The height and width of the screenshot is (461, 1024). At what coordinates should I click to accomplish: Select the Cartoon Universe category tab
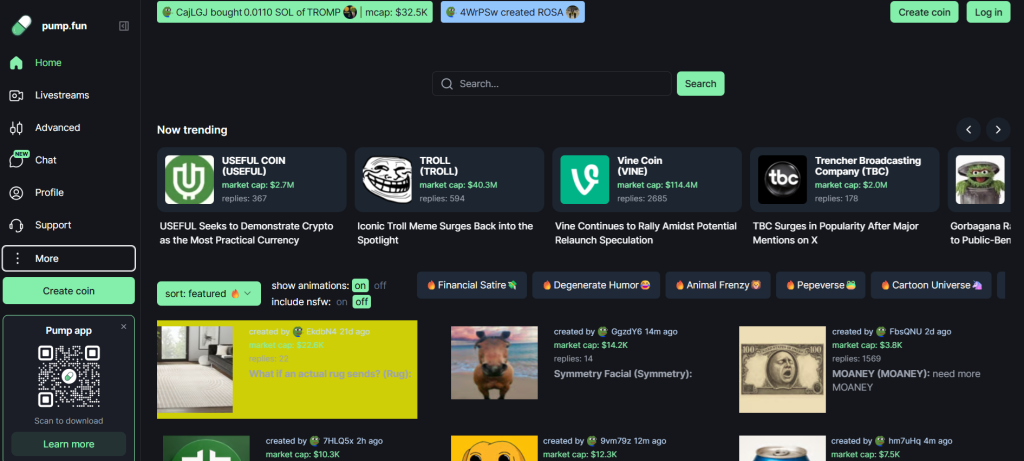coord(931,285)
